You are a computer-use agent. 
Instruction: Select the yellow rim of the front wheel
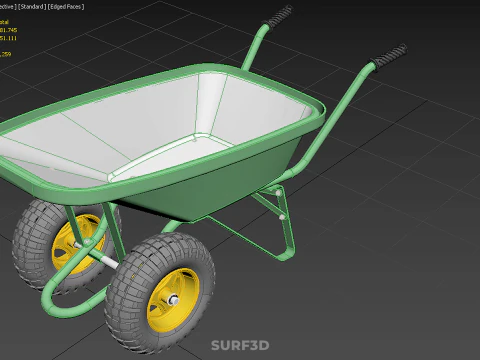coord(173,300)
